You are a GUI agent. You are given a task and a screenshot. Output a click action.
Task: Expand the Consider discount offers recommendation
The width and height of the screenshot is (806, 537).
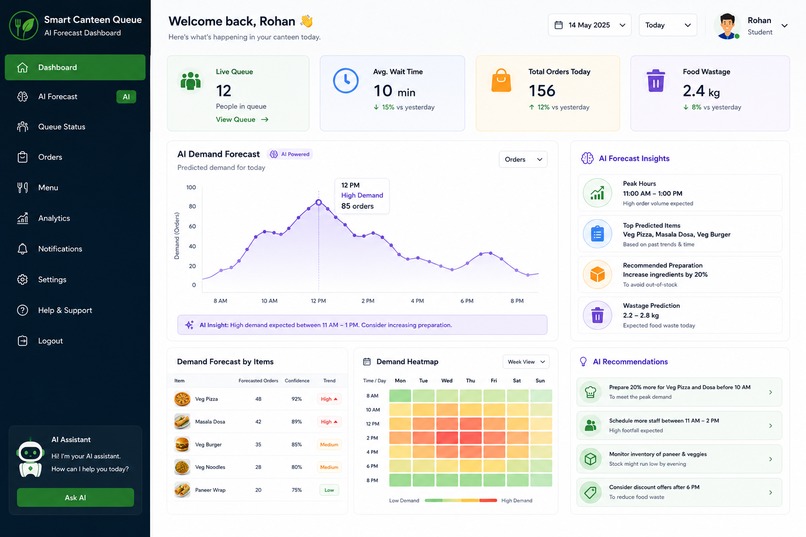[771, 492]
